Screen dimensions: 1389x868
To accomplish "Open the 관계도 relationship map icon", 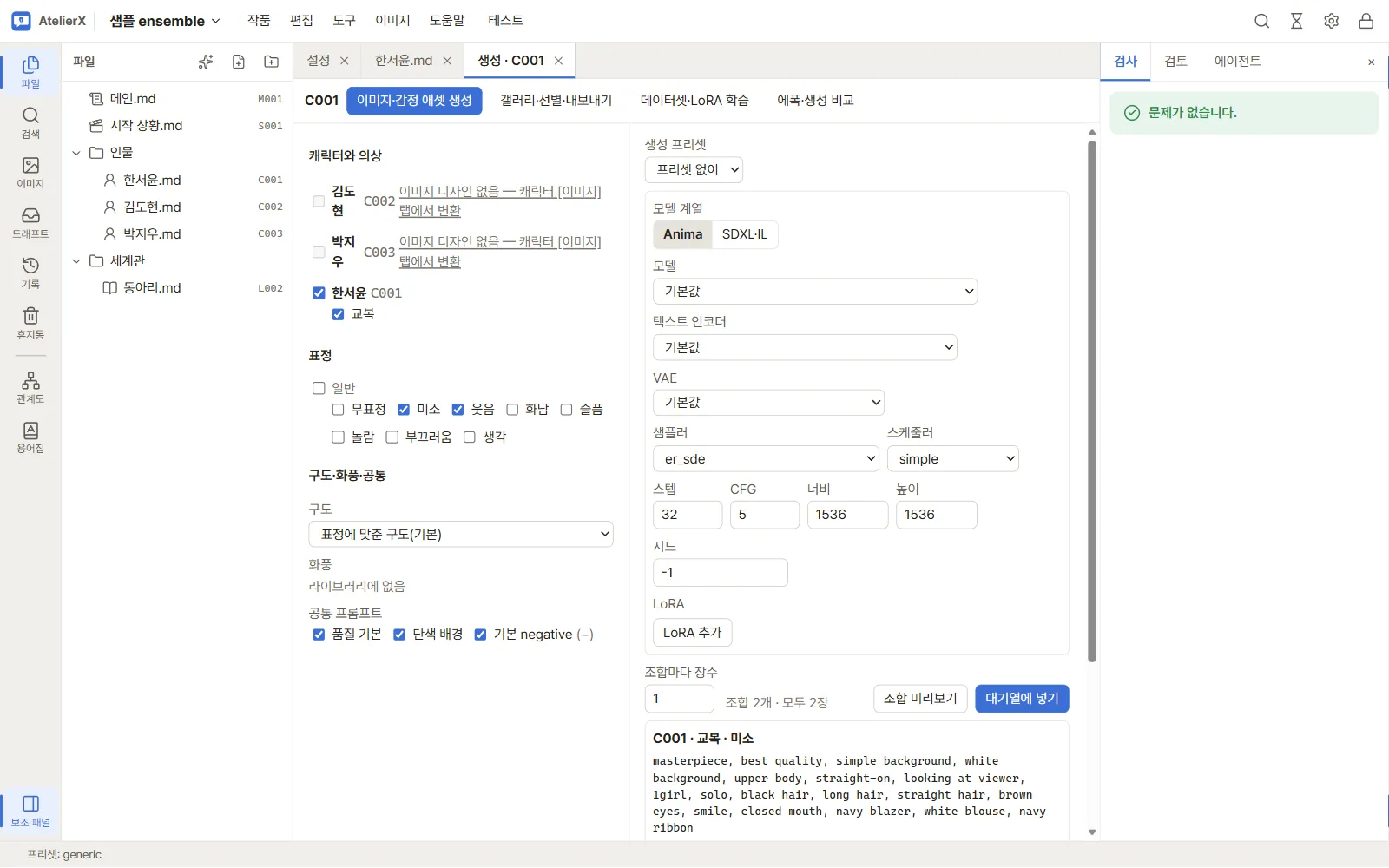I will (30, 387).
